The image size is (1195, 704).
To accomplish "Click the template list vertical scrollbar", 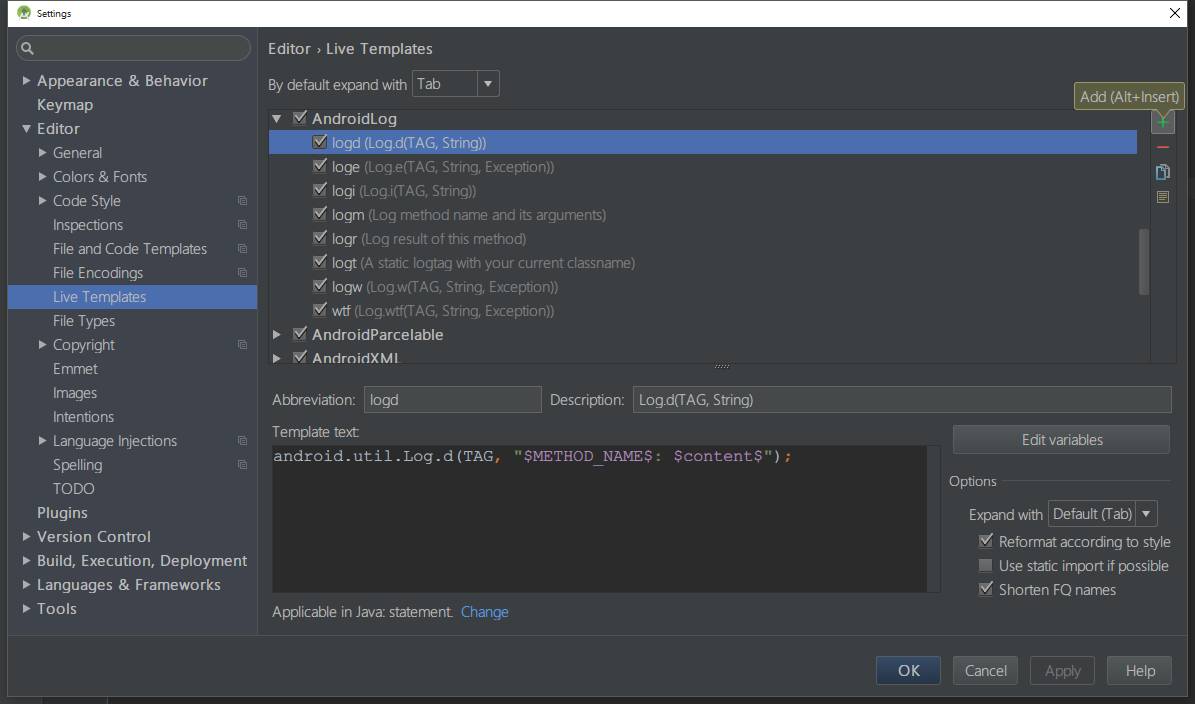I will 1143,261.
